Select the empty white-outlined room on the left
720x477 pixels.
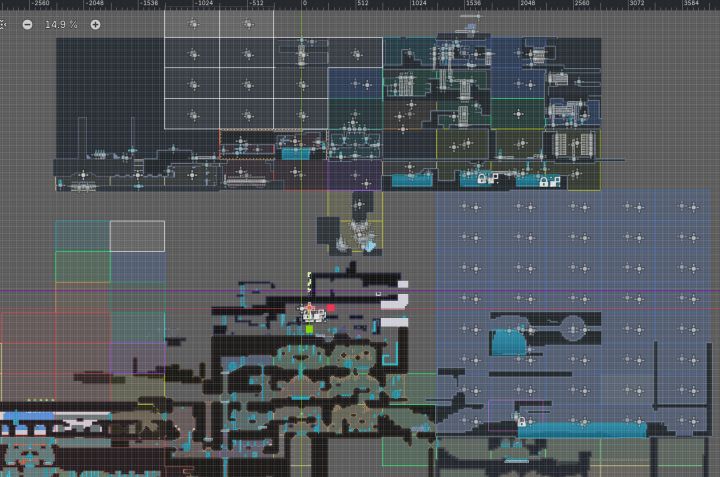[137, 236]
